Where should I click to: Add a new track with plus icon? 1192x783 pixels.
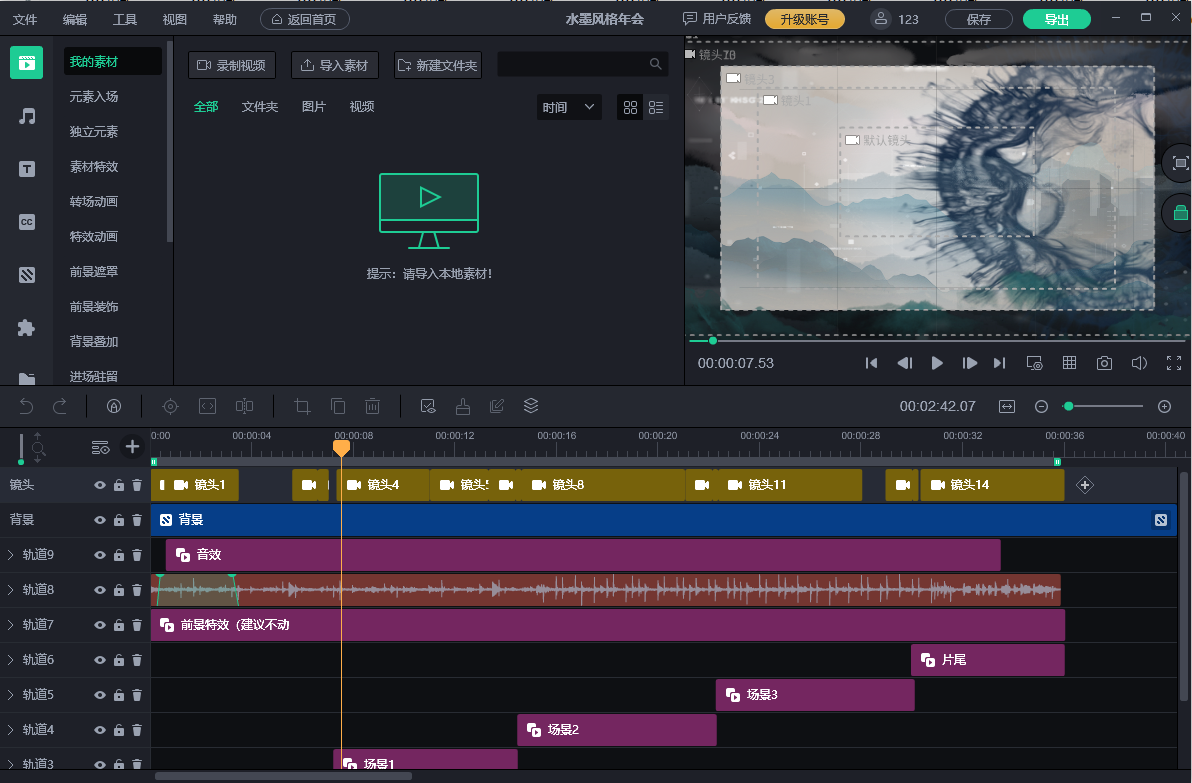click(132, 446)
